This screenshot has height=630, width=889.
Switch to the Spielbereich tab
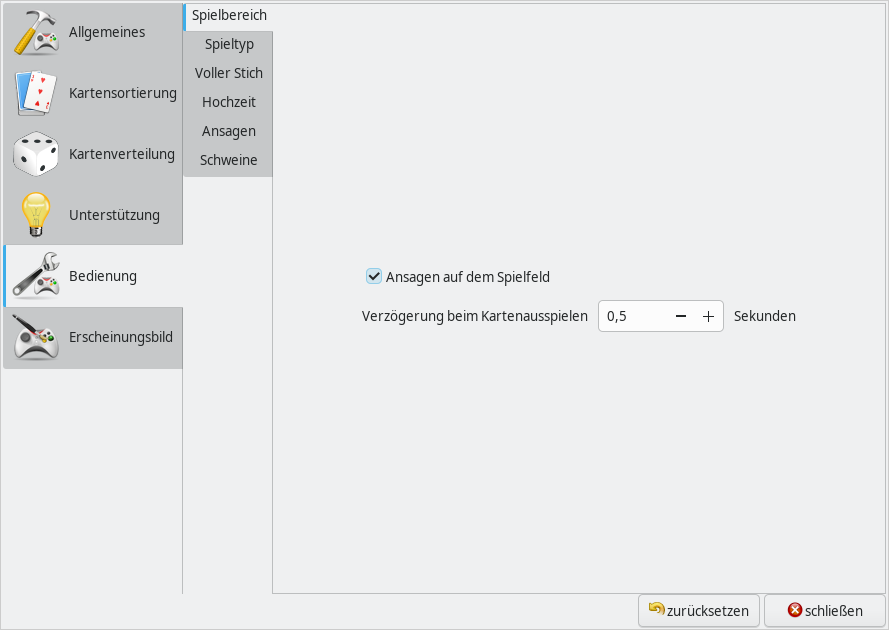(229, 16)
